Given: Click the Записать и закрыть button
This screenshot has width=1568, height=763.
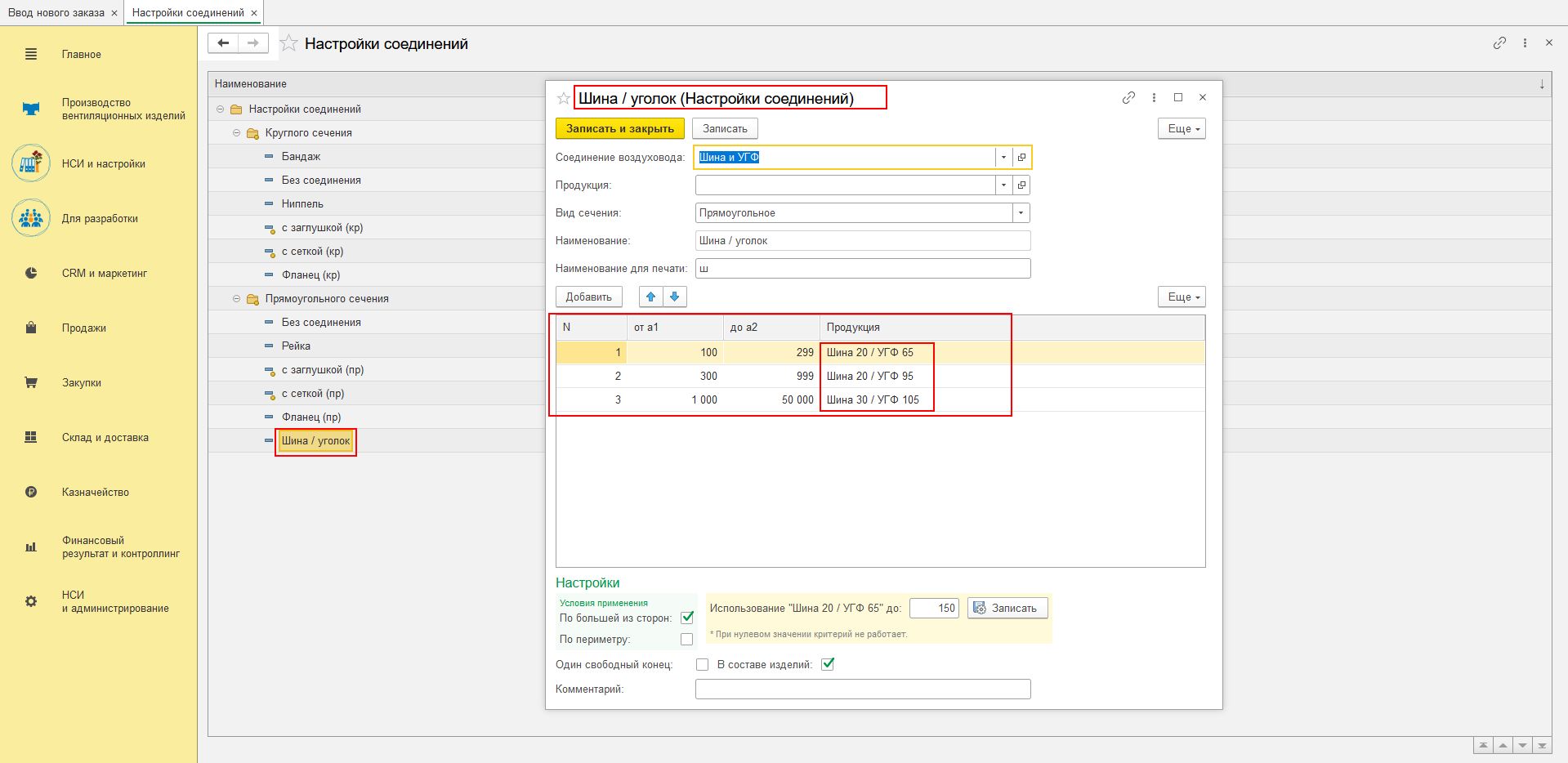Looking at the screenshot, I should pos(619,129).
